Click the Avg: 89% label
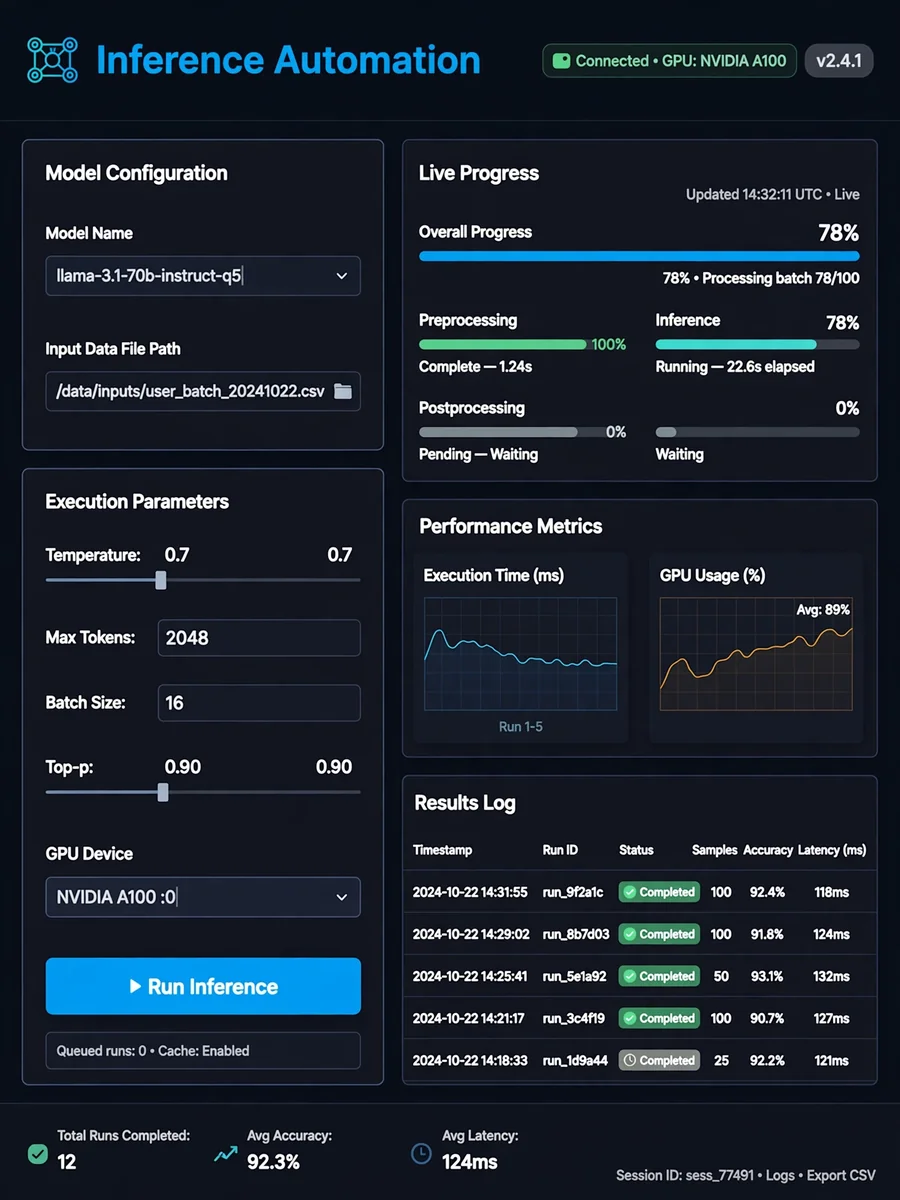 tap(823, 610)
